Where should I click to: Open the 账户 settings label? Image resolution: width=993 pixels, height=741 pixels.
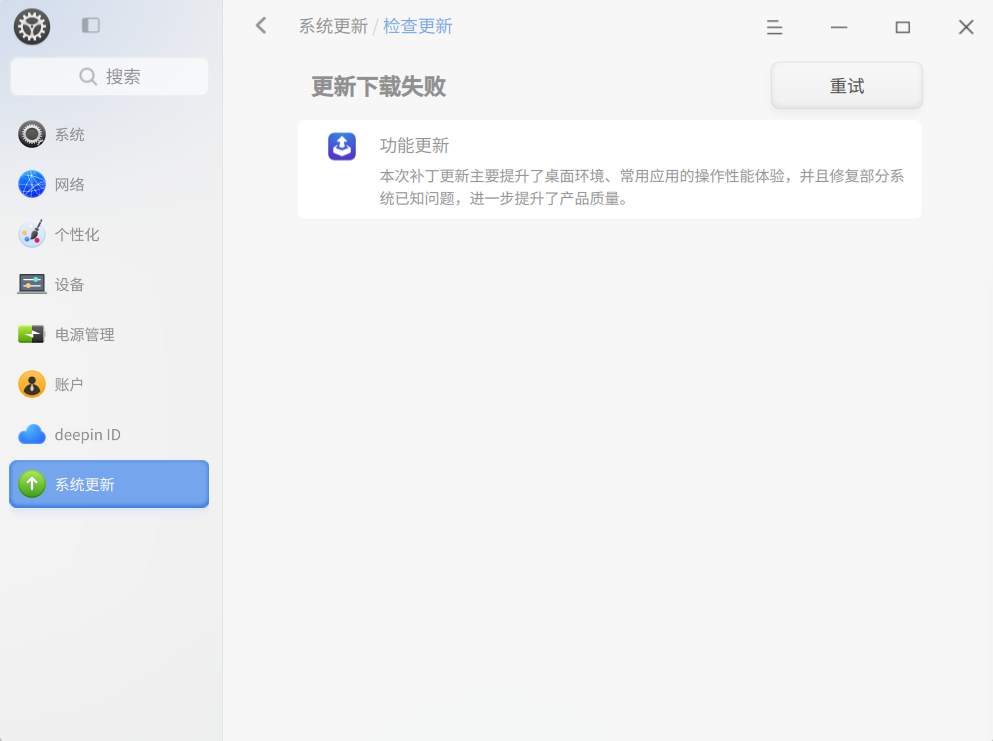pos(68,384)
